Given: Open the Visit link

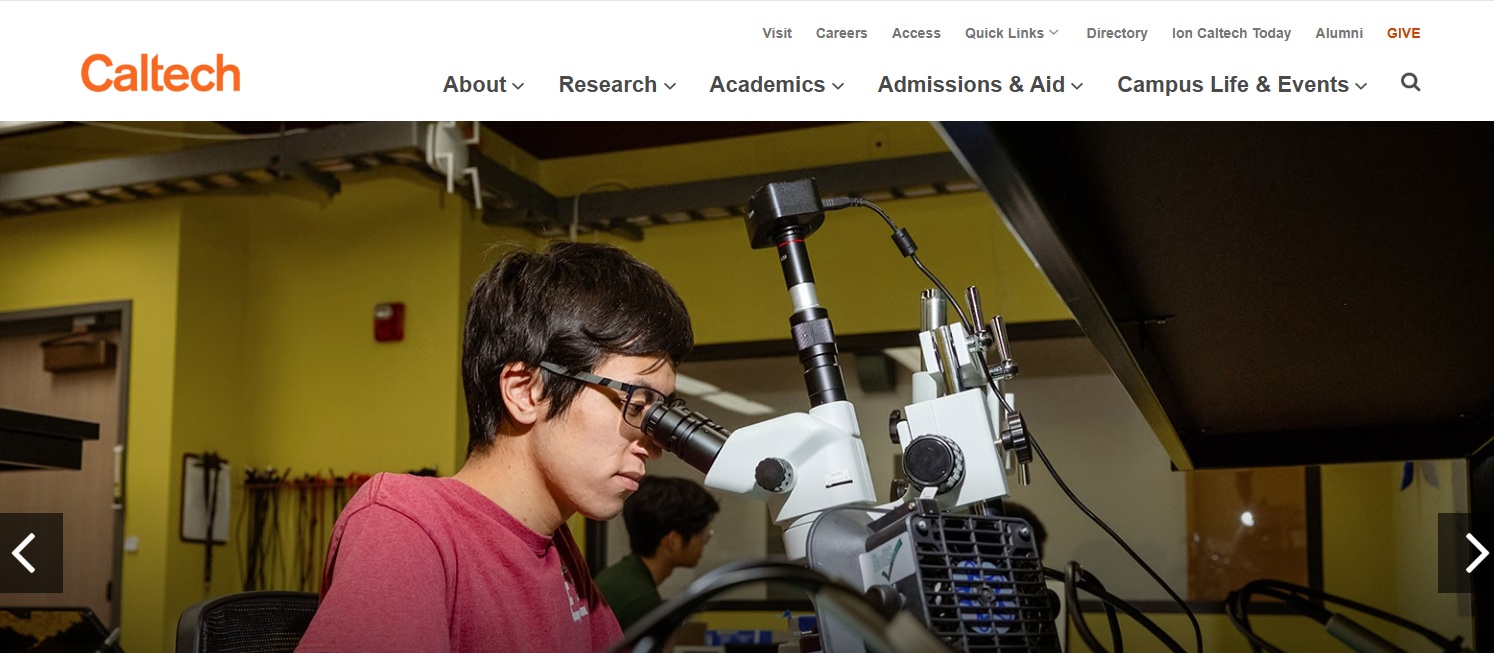Looking at the screenshot, I should click(777, 33).
